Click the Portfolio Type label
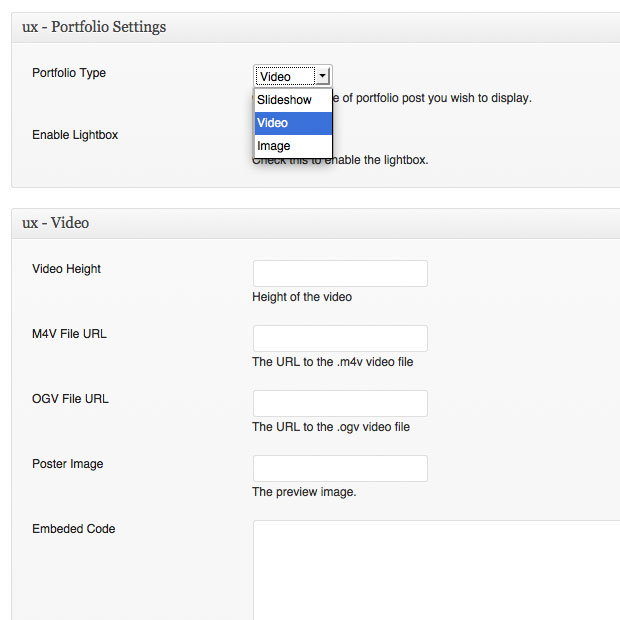 pos(69,73)
